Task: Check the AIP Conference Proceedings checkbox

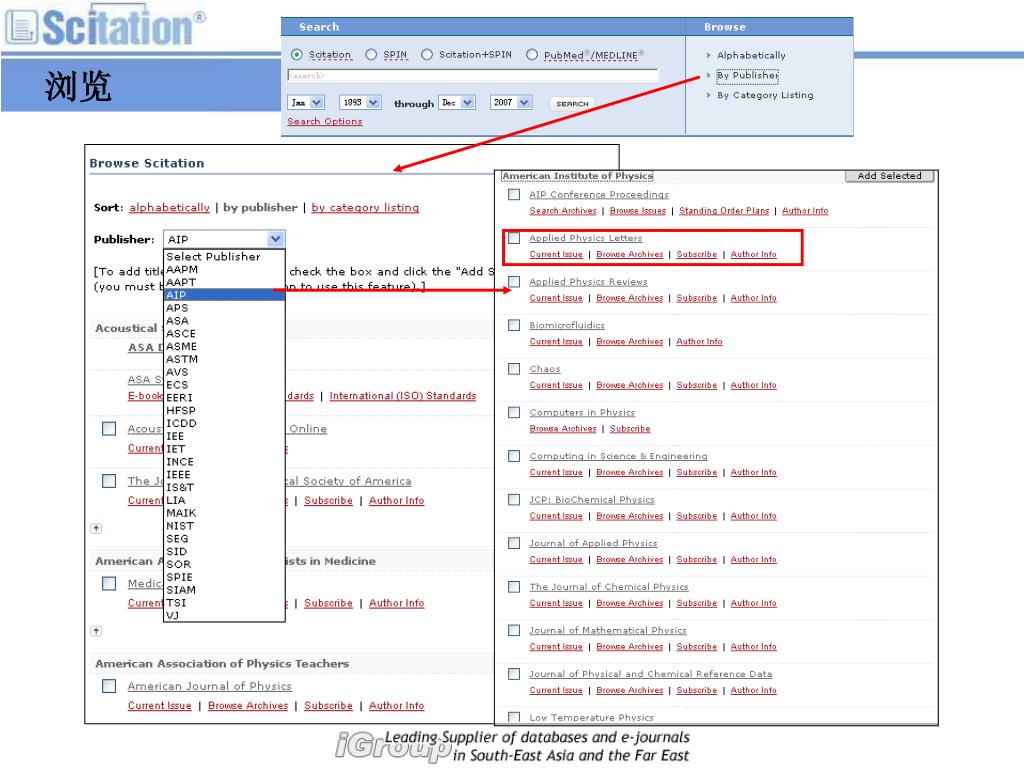Action: click(x=514, y=195)
